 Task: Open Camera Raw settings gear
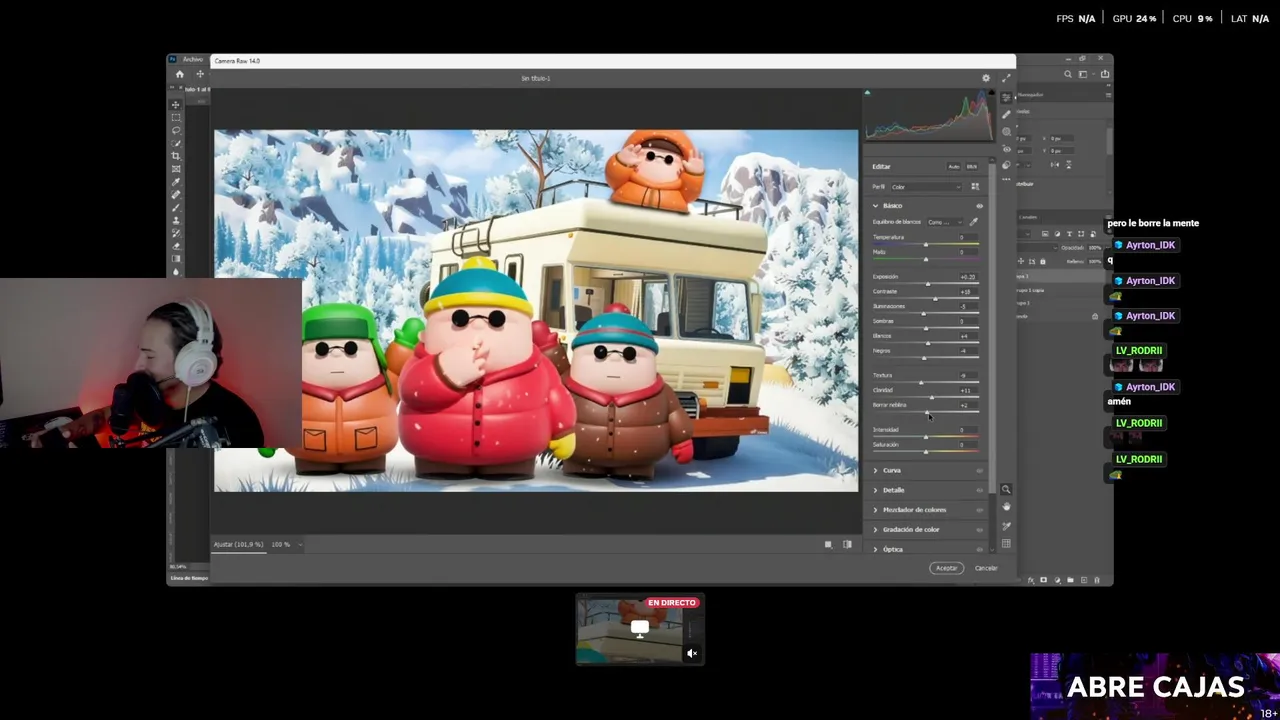[986, 78]
